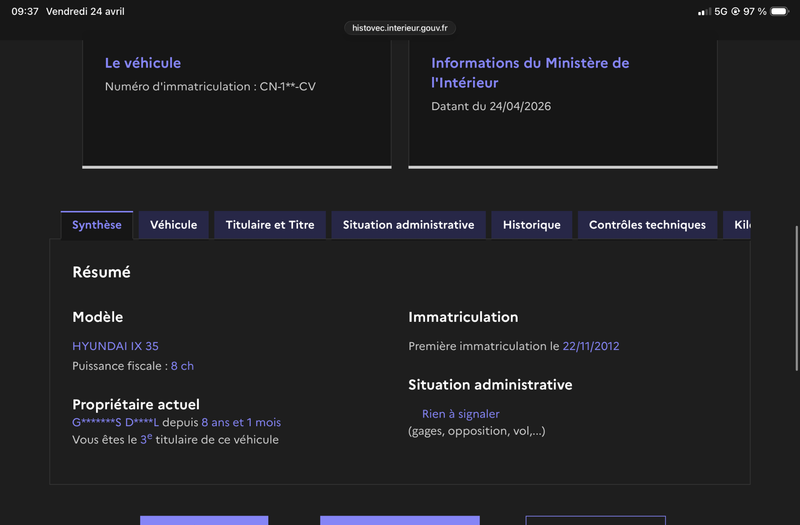
Task: Click the first registration date 22/11/2012
Action: (591, 346)
